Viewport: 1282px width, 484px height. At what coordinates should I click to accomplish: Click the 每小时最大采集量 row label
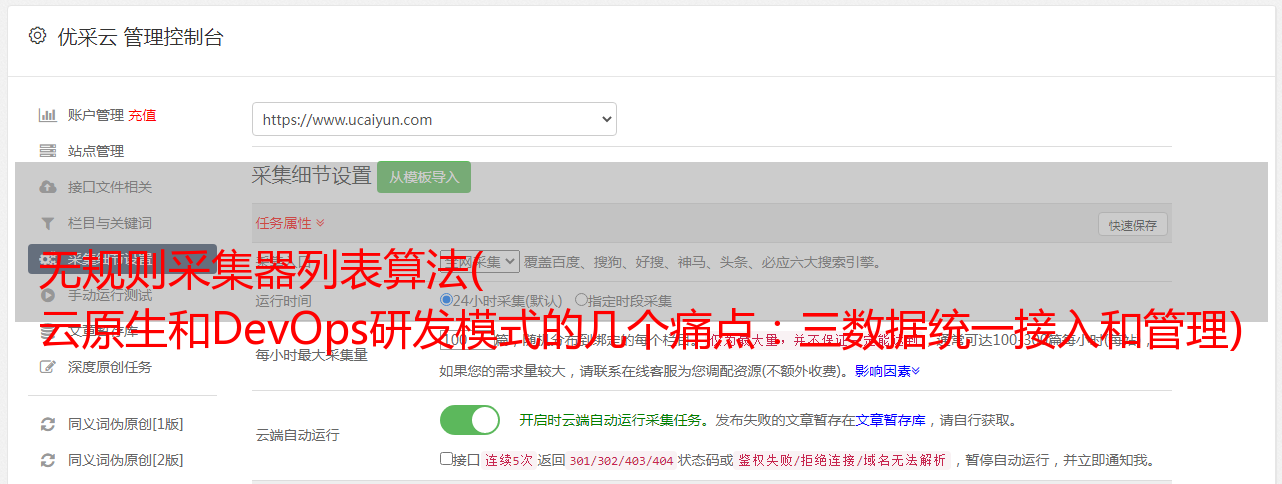[x=311, y=354]
